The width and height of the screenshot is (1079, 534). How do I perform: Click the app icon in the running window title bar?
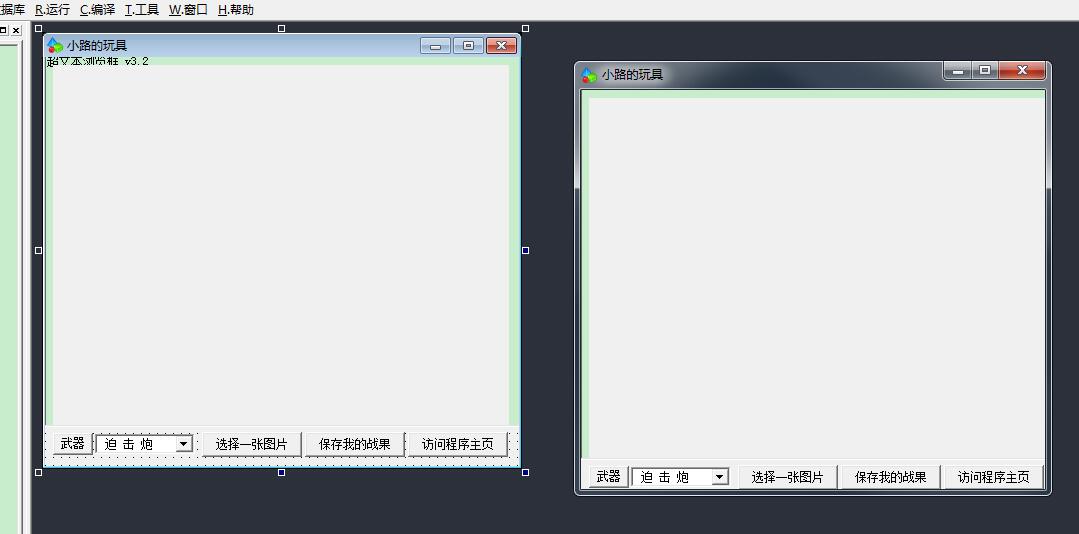[589, 75]
